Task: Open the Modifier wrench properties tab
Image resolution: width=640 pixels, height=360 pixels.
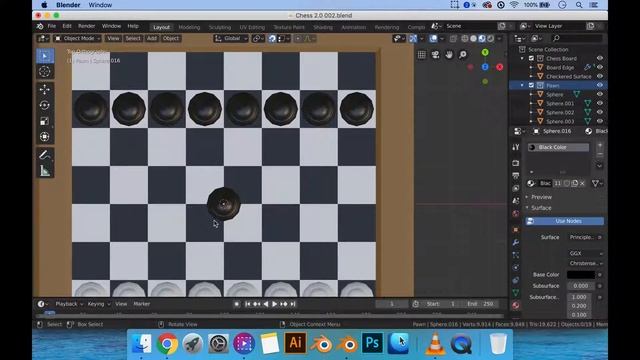Action: click(516, 242)
